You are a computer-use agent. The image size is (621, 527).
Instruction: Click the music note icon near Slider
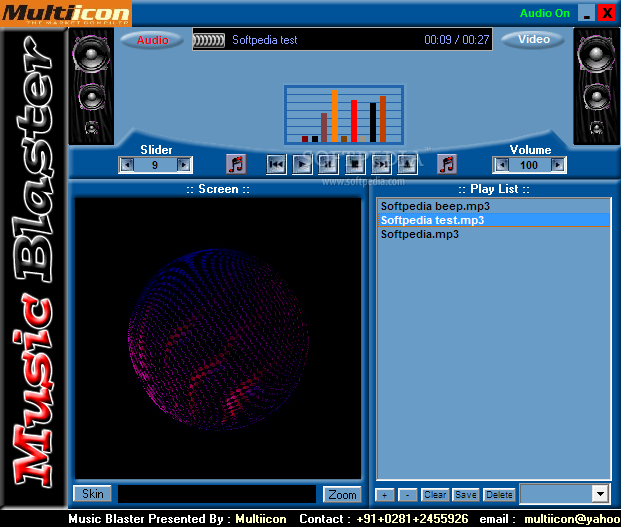coord(236,164)
